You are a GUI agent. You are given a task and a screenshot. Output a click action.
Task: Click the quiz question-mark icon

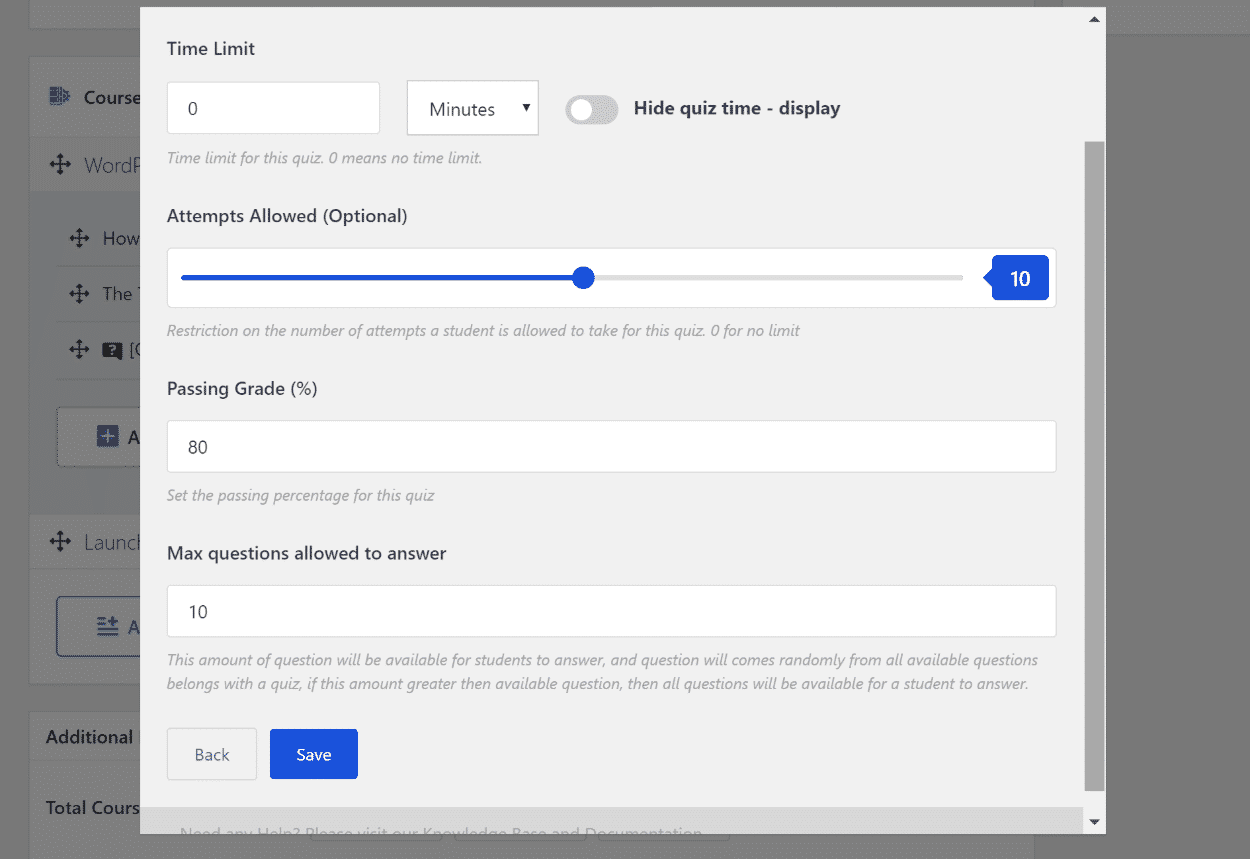(112, 351)
